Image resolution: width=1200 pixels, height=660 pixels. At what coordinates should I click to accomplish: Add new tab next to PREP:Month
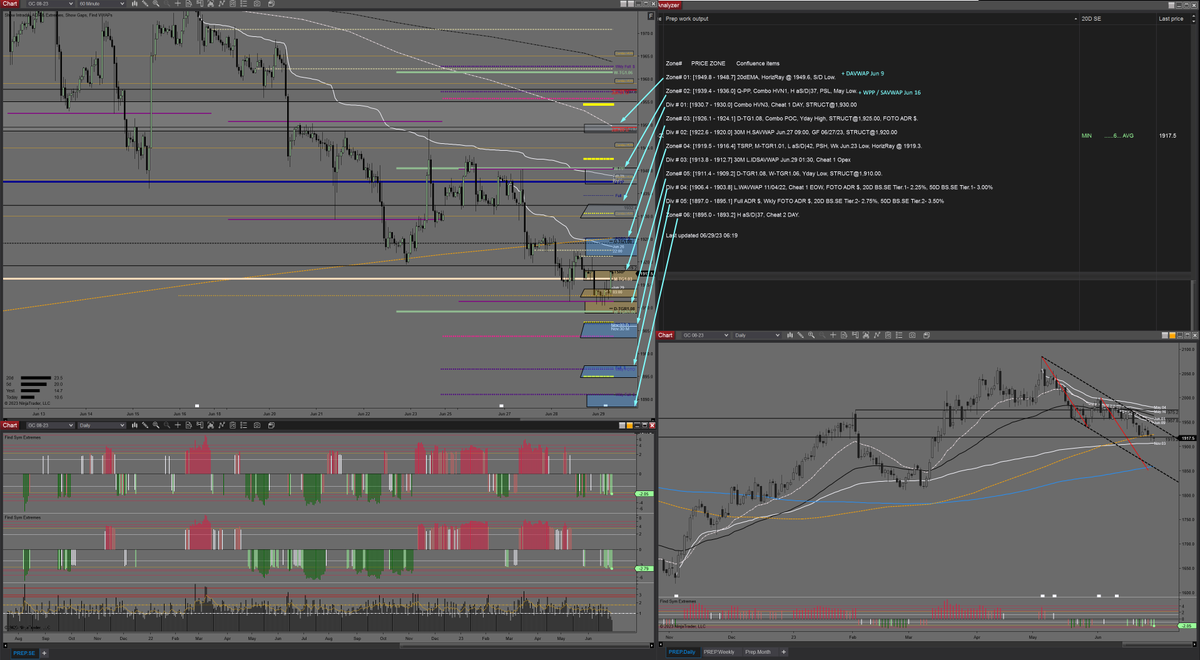coord(784,652)
